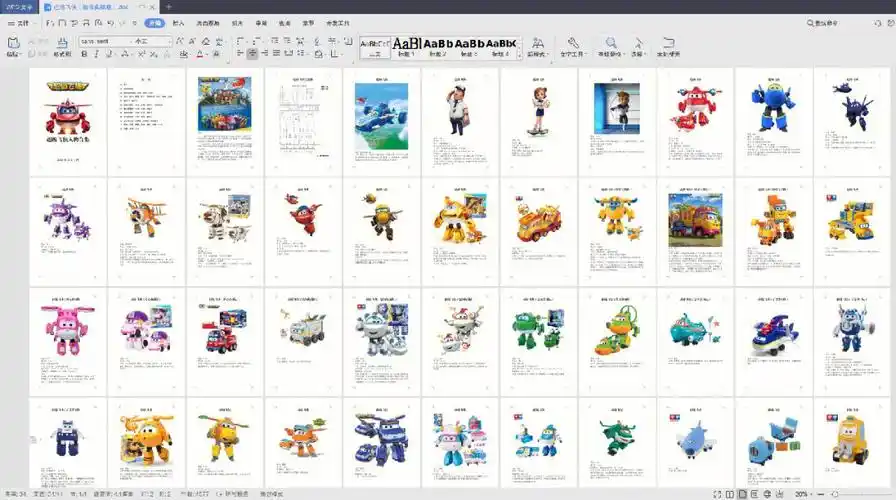The width and height of the screenshot is (896, 500).
Task: Toggle Italic formatting
Action: 96,54
